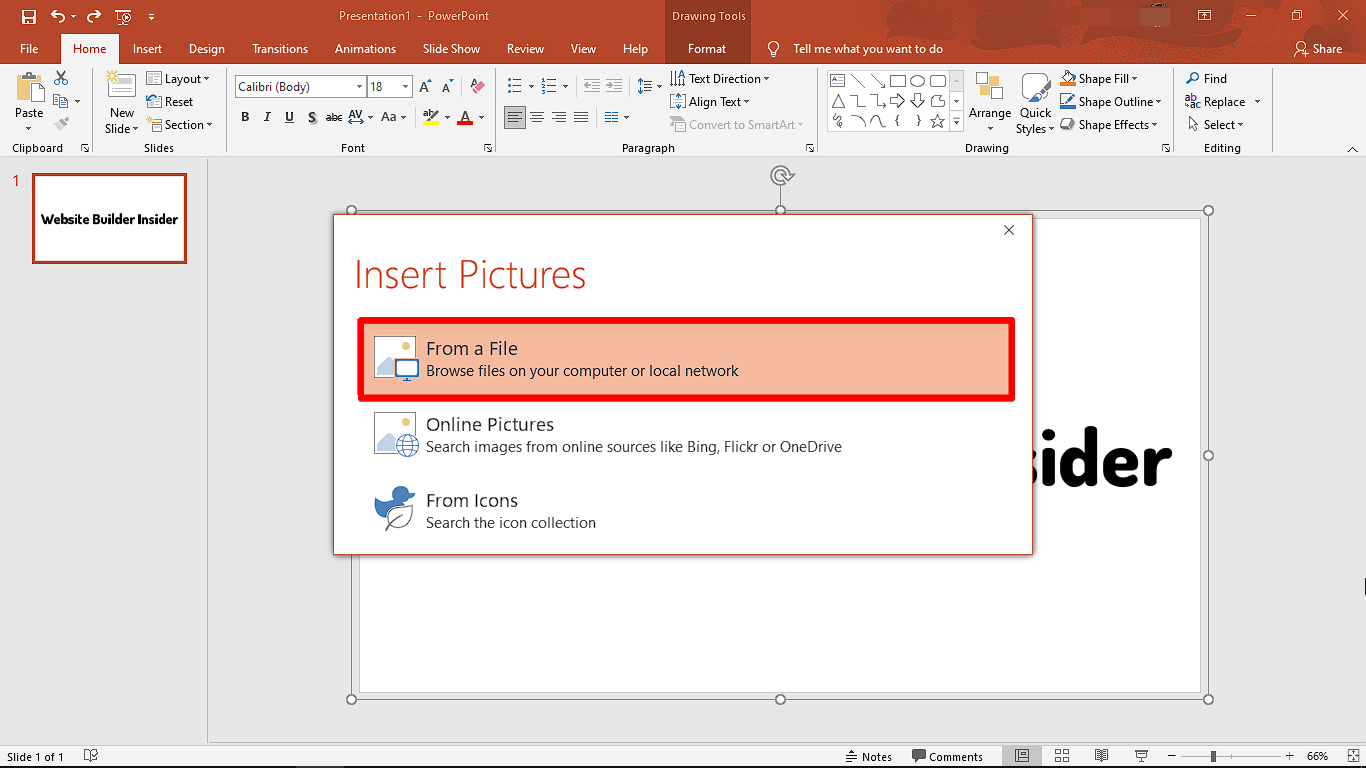1366x768 pixels.
Task: Click the Increase Font Size icon
Action: coord(424,86)
